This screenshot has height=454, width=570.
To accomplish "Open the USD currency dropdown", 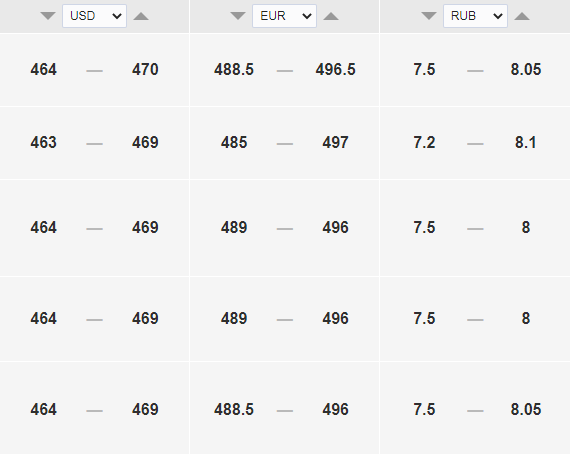I will pyautogui.click(x=95, y=16).
